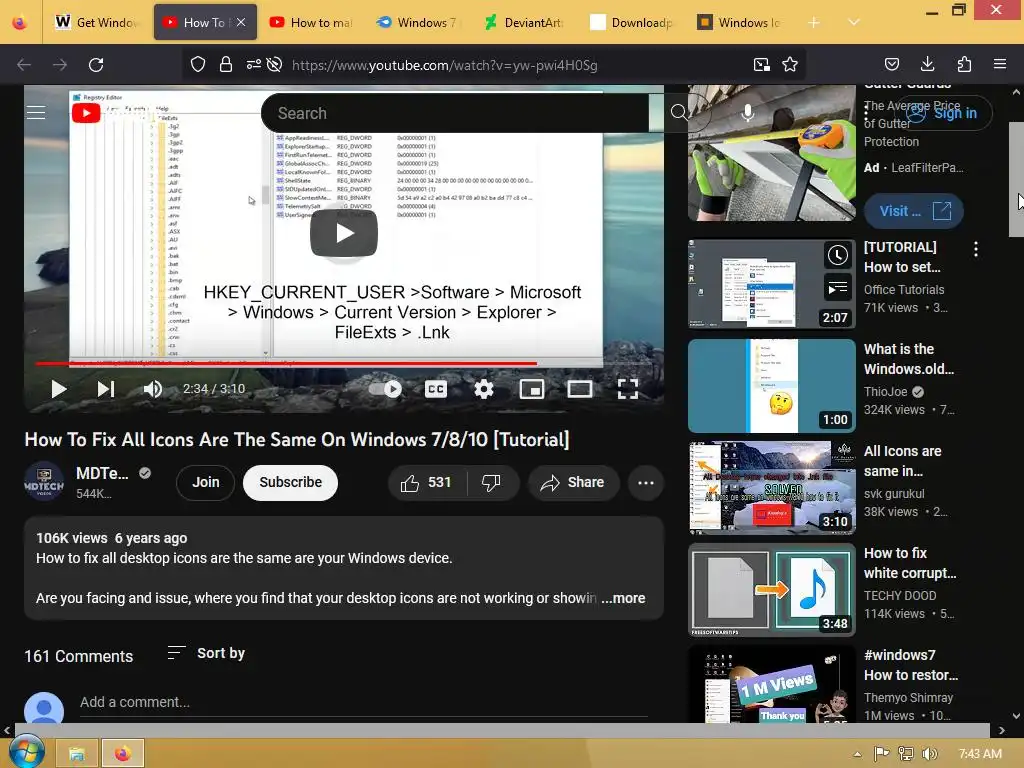Click the Visit site ad button
Screen dimensions: 1024x768
[x=914, y=211]
